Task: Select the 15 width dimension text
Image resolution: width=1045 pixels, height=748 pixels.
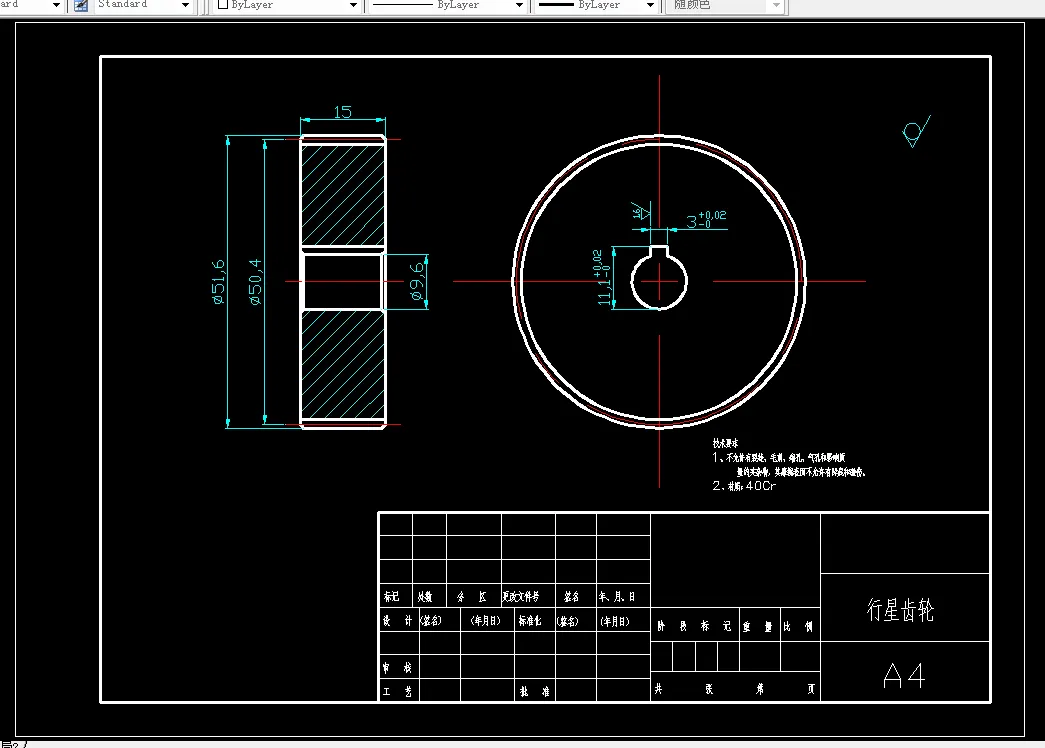Action: [x=343, y=112]
